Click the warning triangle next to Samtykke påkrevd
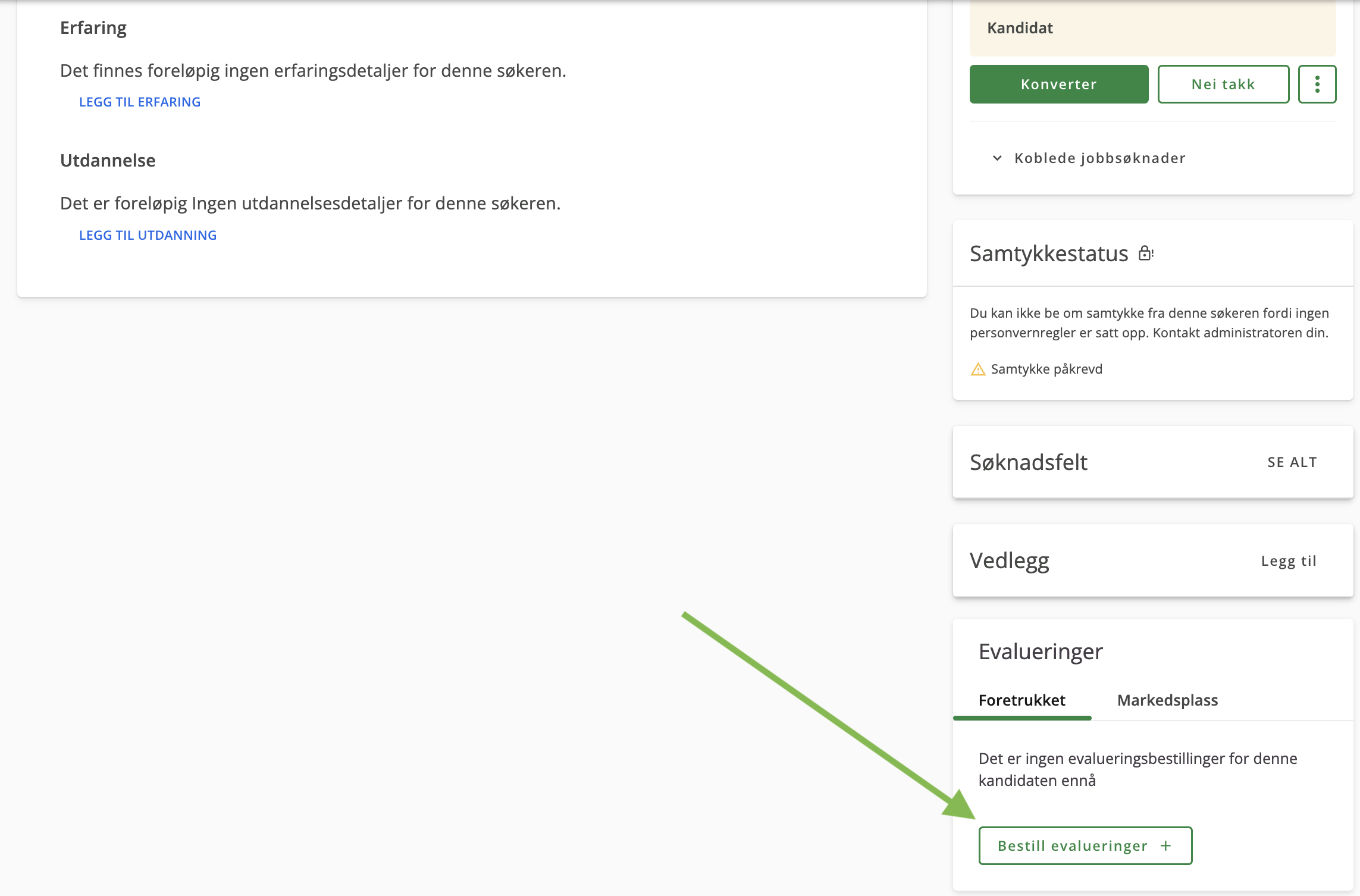The height and width of the screenshot is (896, 1360). pos(977,369)
